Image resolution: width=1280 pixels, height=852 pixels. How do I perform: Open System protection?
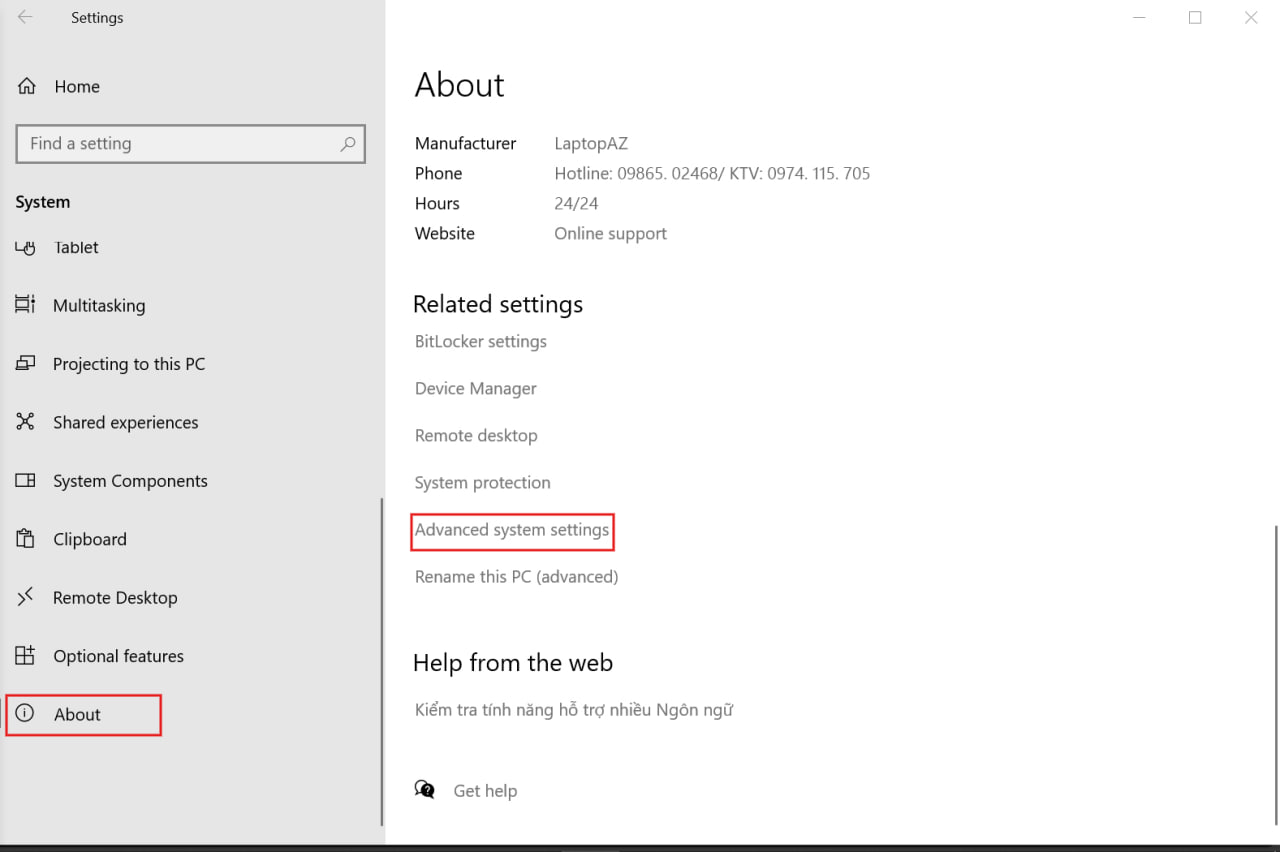click(x=482, y=482)
